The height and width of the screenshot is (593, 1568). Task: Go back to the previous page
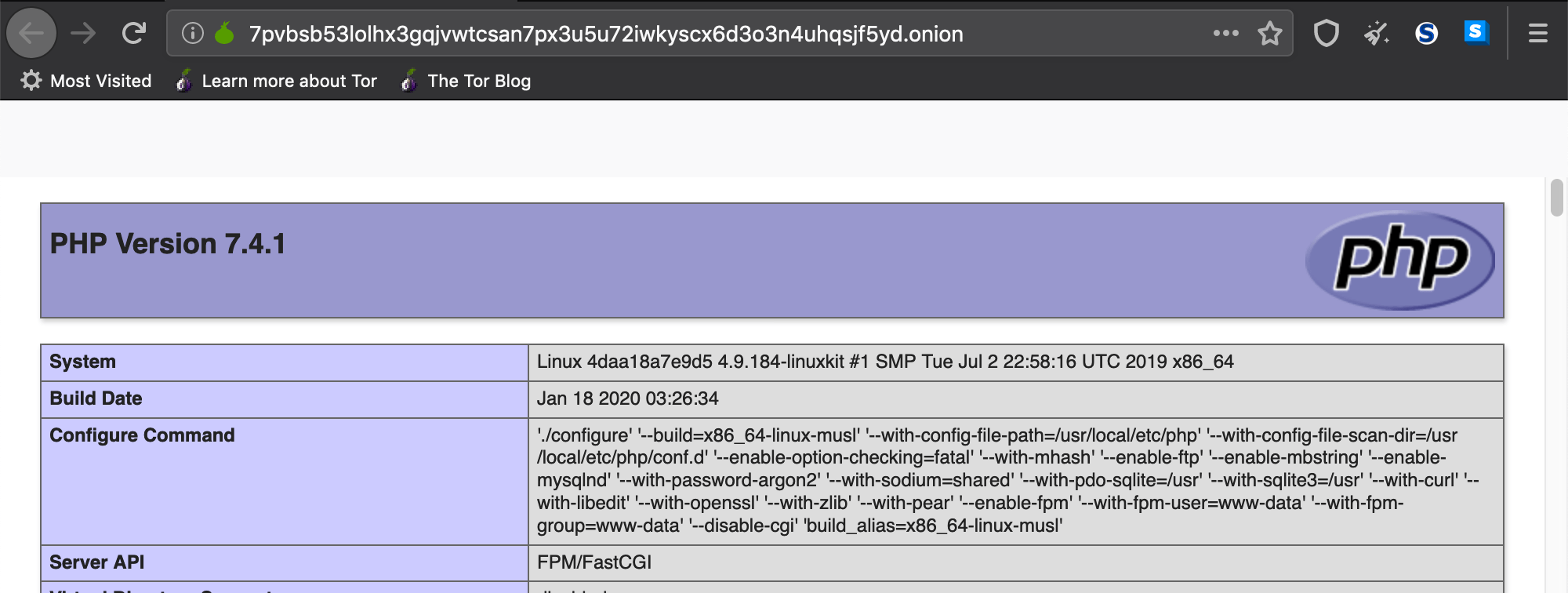point(31,34)
